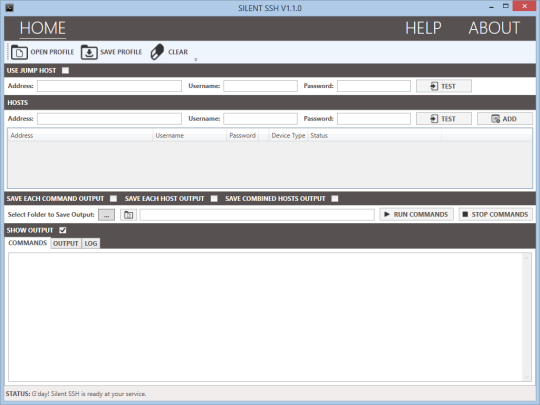
Task: Click the app icon in the title bar
Action: tap(10, 8)
